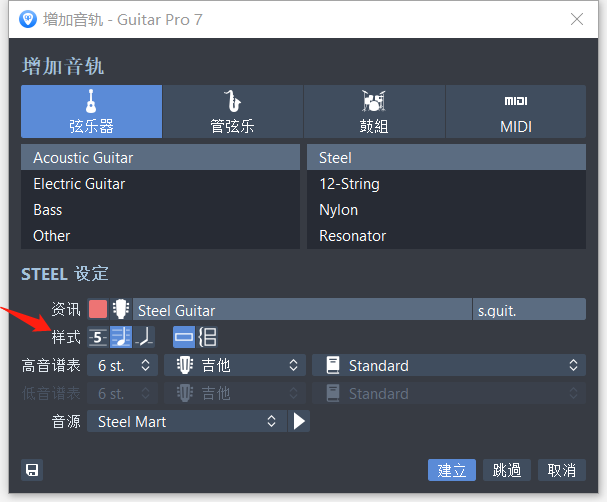Screen dimensions: 607x502
Task: Choose 12-String guitar type
Action: point(446,184)
